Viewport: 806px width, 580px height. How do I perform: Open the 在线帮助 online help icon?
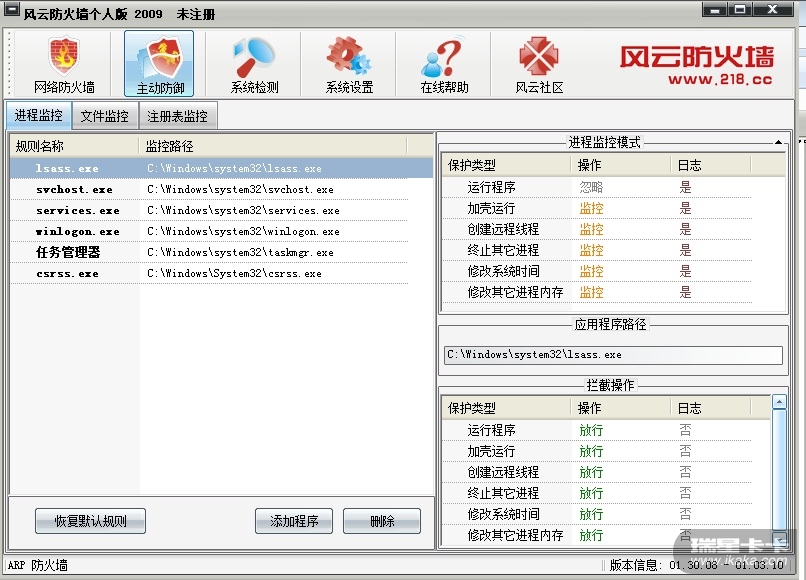tap(444, 64)
